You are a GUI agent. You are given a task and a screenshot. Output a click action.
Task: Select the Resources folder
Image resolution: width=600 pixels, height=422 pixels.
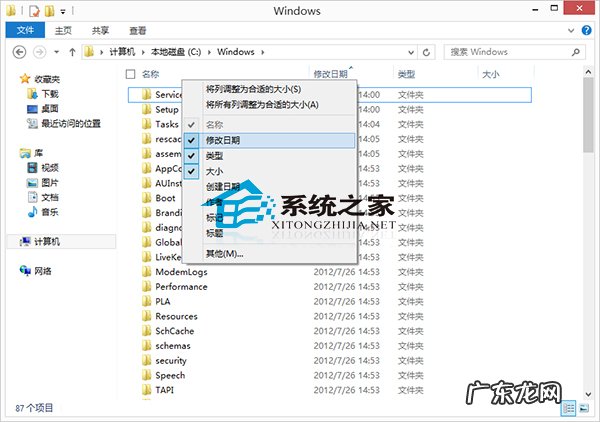tap(176, 316)
